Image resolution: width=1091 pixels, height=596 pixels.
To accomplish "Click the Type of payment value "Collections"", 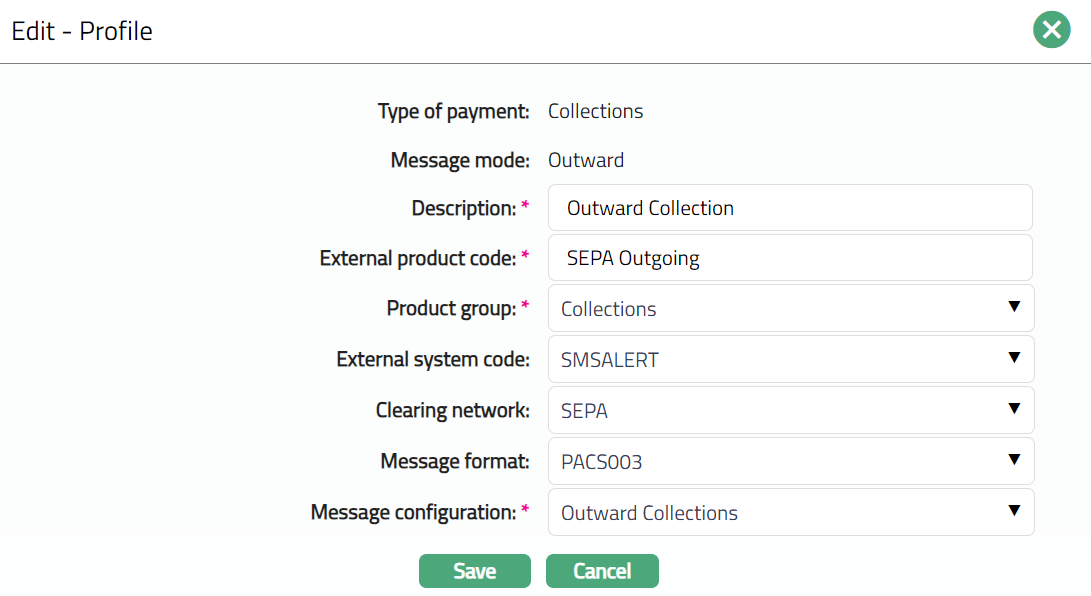I will [595, 111].
